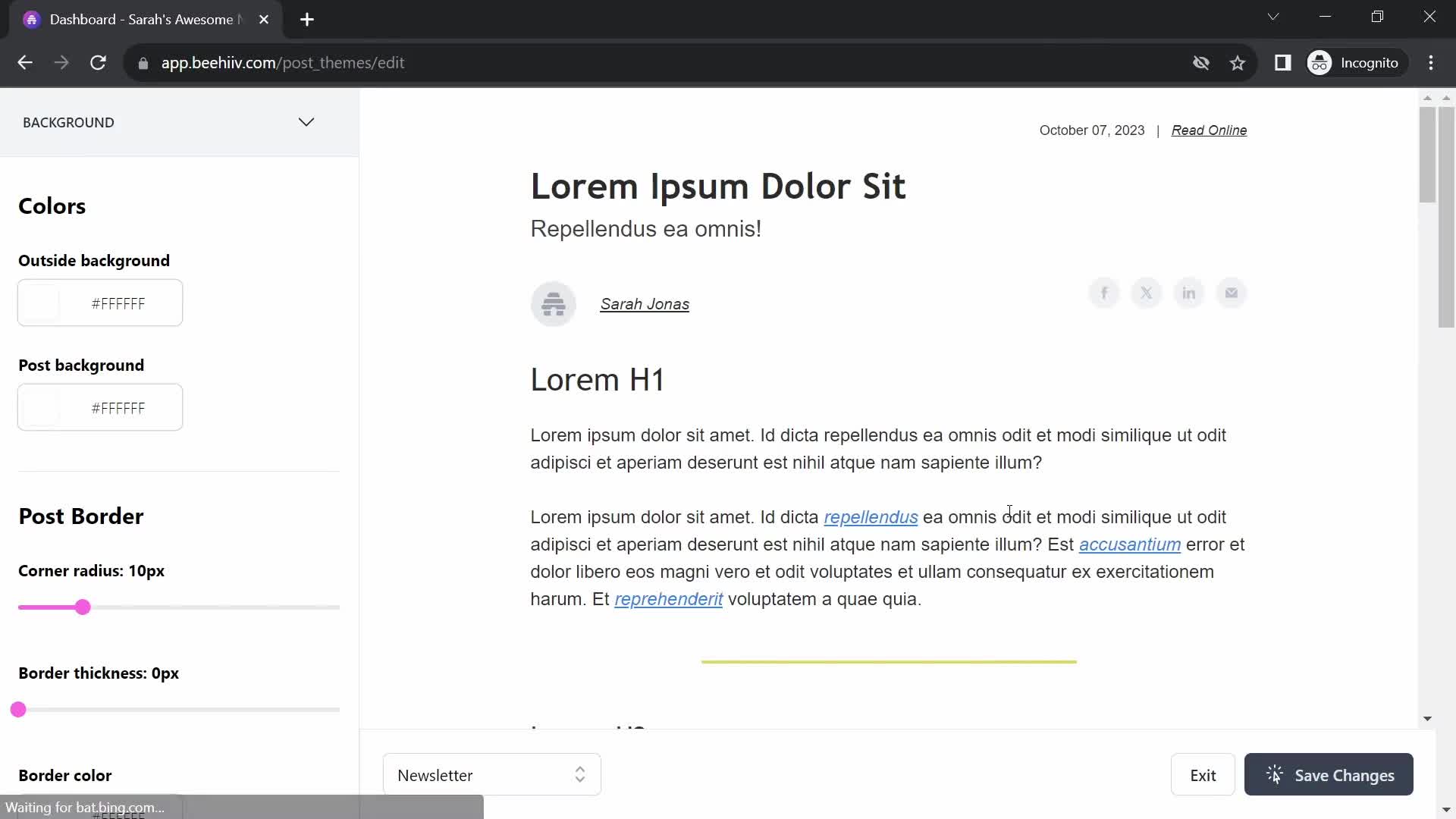Click the Save Changes button
1456x819 pixels.
[x=1329, y=774]
